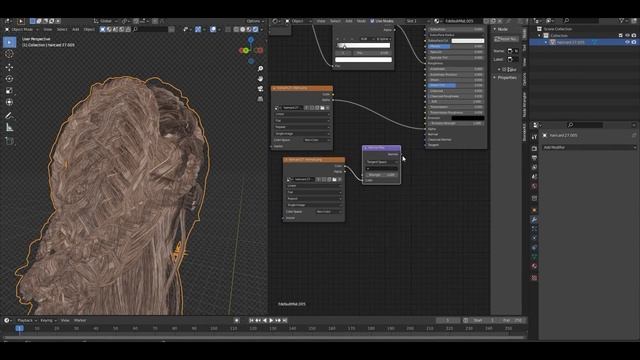Open the Add menu in 3D viewport header
The image size is (640, 360).
[76, 29]
